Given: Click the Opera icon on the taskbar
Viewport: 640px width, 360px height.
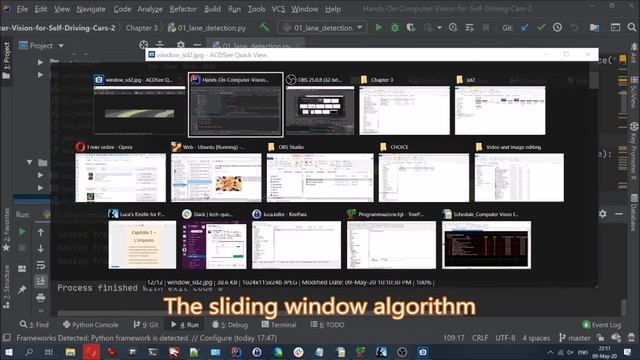Looking at the screenshot, I should (91, 352).
